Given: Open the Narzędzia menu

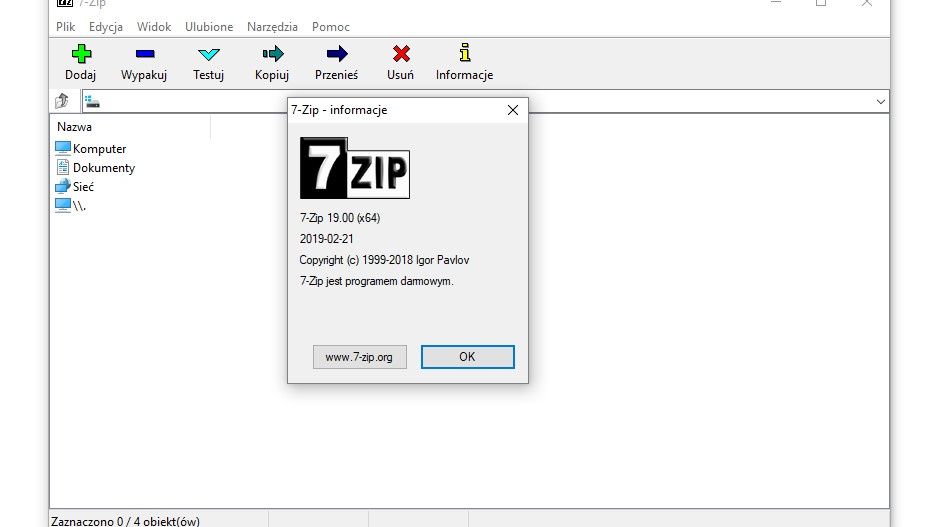Looking at the screenshot, I should pyautogui.click(x=272, y=27).
